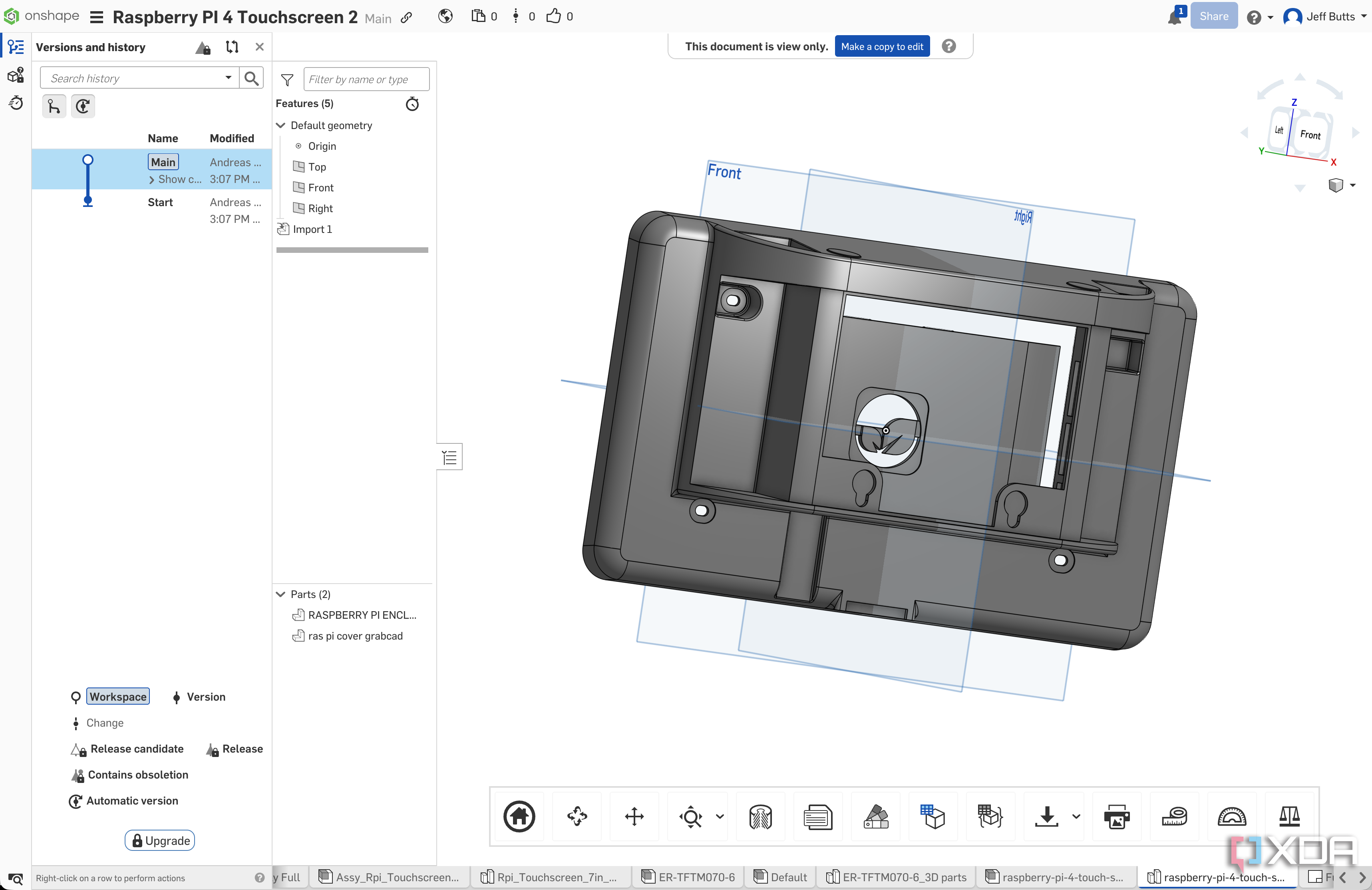Click the section view toolbar icon

coord(760,817)
